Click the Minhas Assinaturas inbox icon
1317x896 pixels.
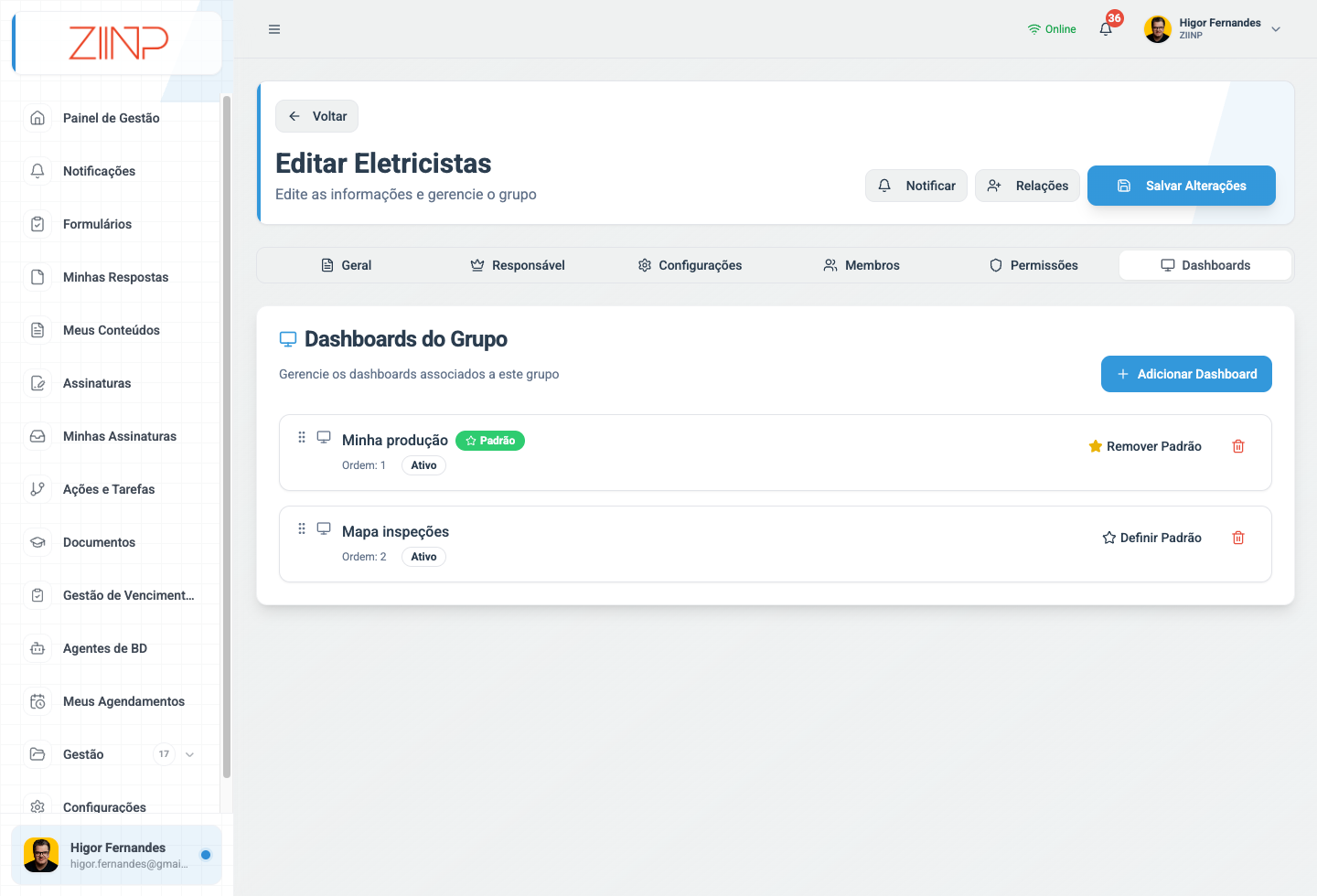pyautogui.click(x=37, y=436)
